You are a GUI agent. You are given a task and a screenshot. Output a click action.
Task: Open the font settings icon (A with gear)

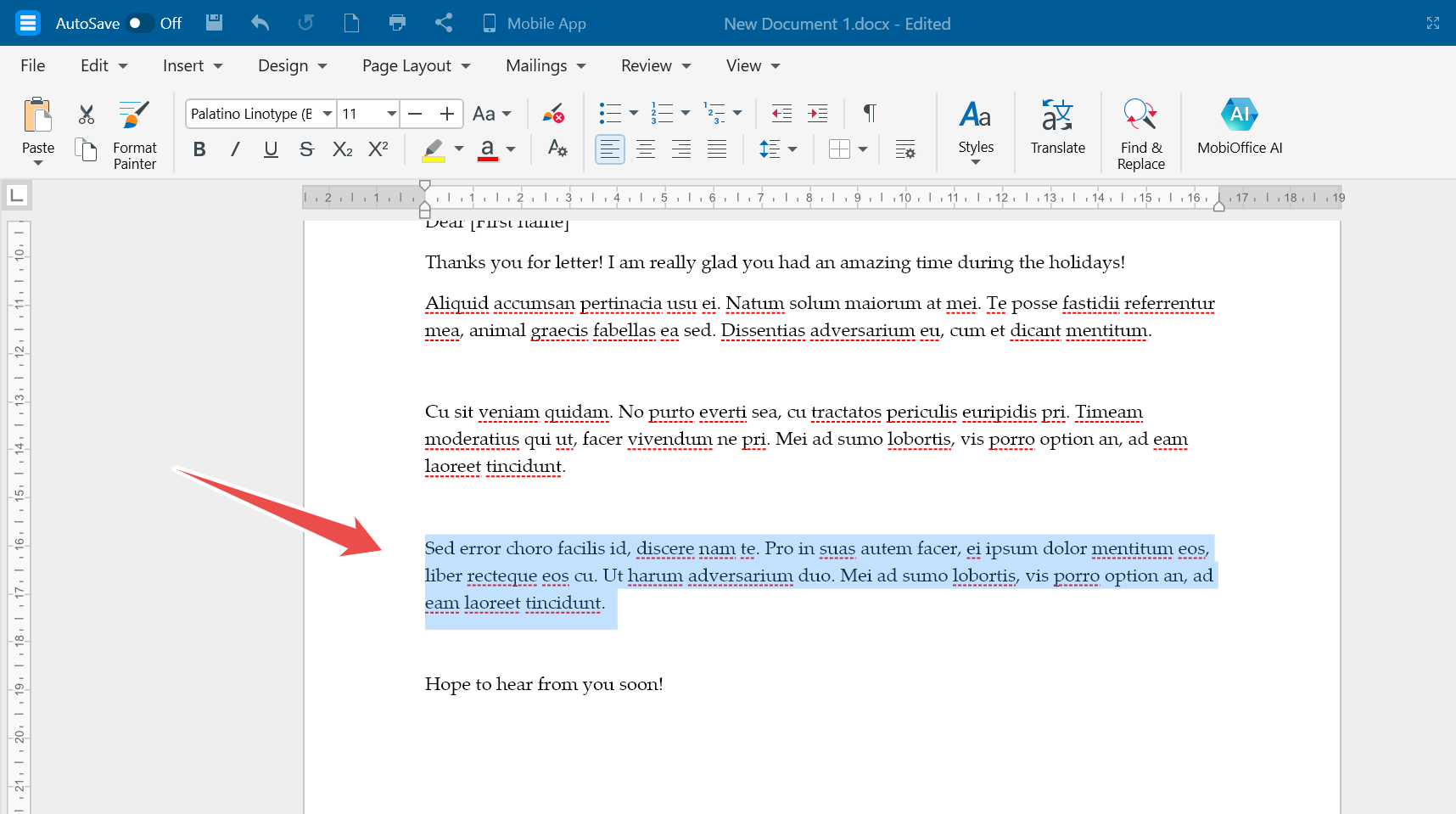click(x=557, y=149)
